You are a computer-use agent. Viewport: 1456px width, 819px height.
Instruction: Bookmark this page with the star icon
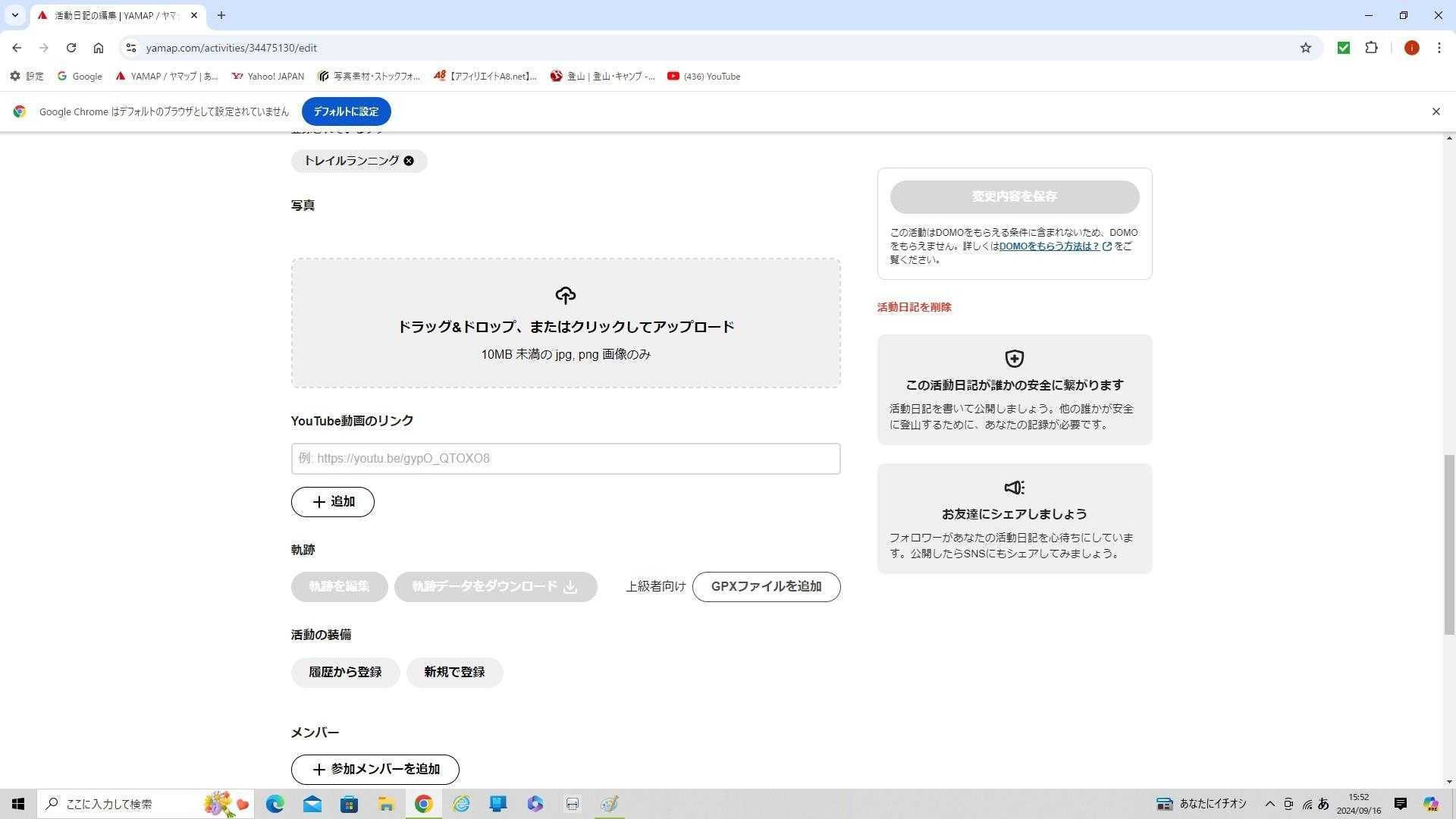[x=1306, y=48]
